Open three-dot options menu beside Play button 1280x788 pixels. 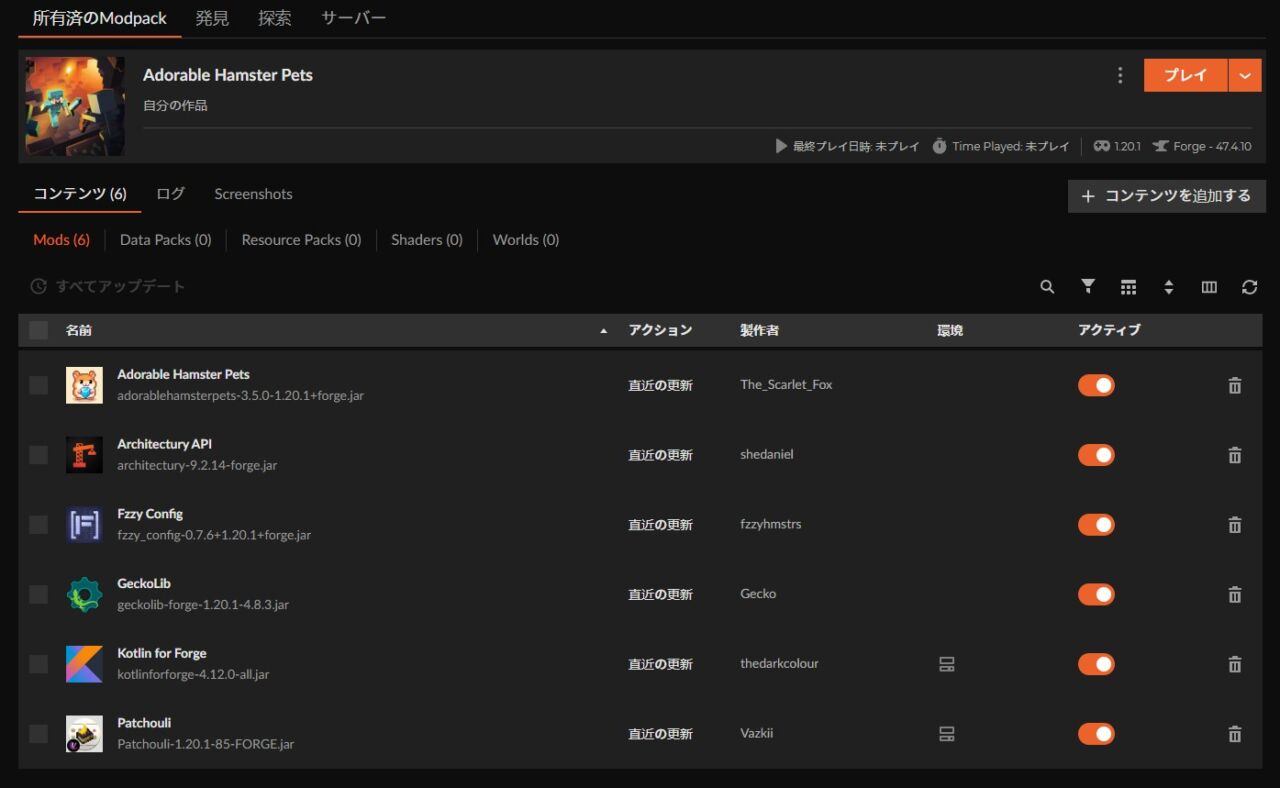tap(1120, 75)
